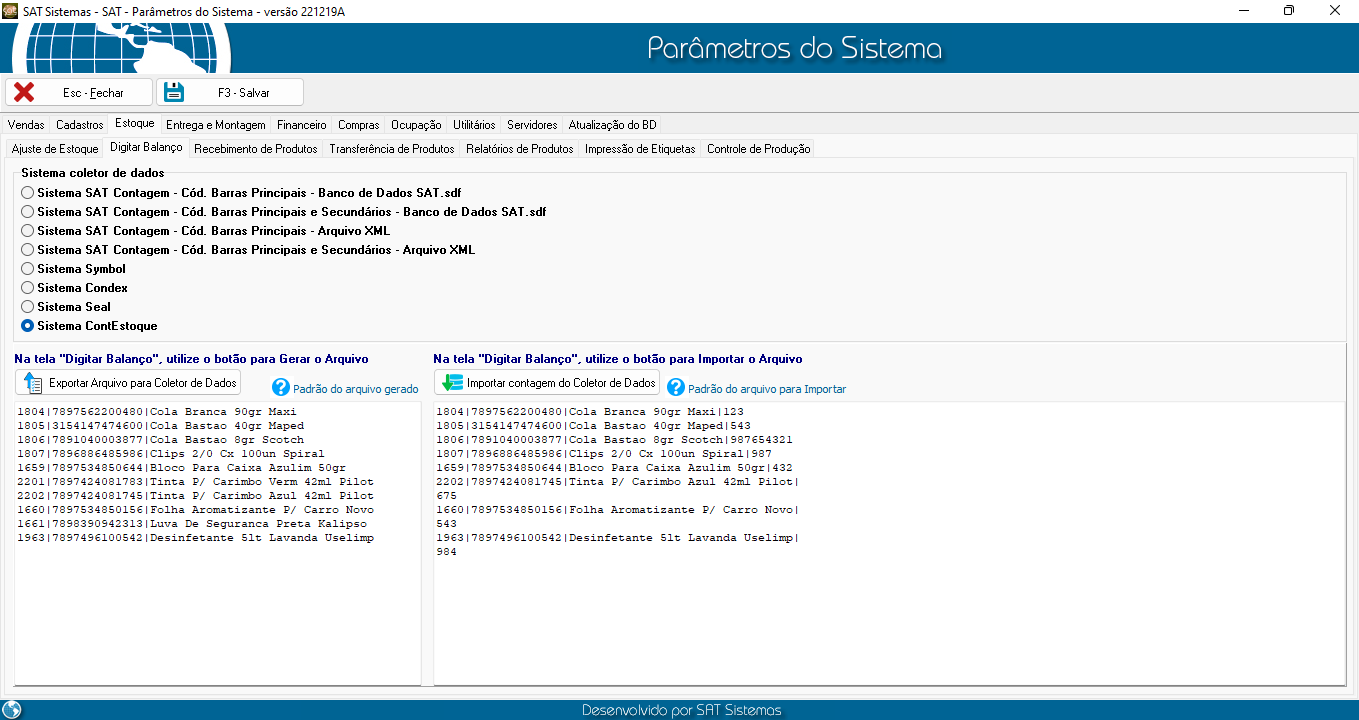Select SAT Contagem Principais Arquivo XML option
Screen dimensions: 1359x720
(28, 231)
